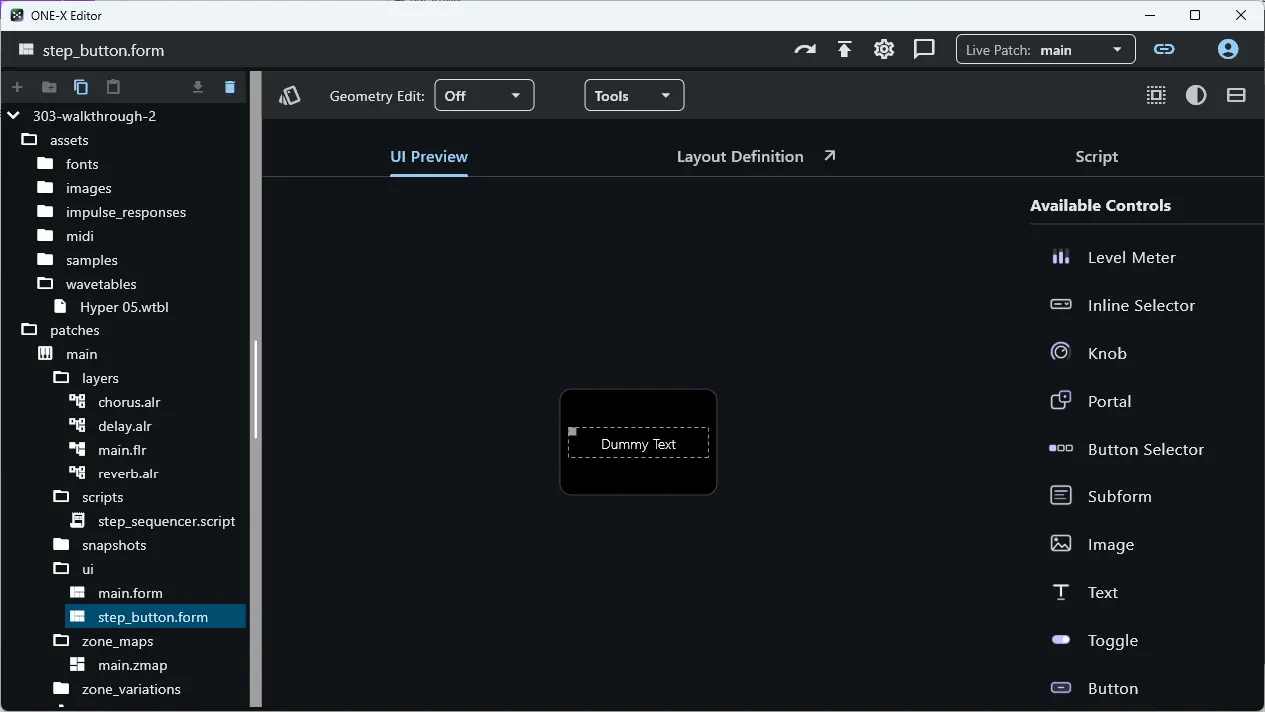Open the Tools dropdown
The height and width of the screenshot is (712, 1265).
pos(634,96)
